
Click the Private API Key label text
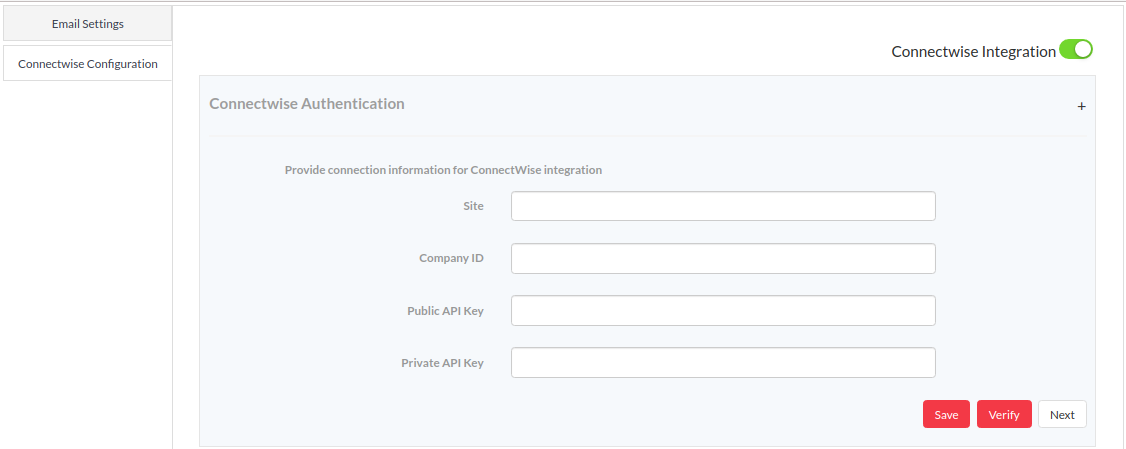(442, 363)
